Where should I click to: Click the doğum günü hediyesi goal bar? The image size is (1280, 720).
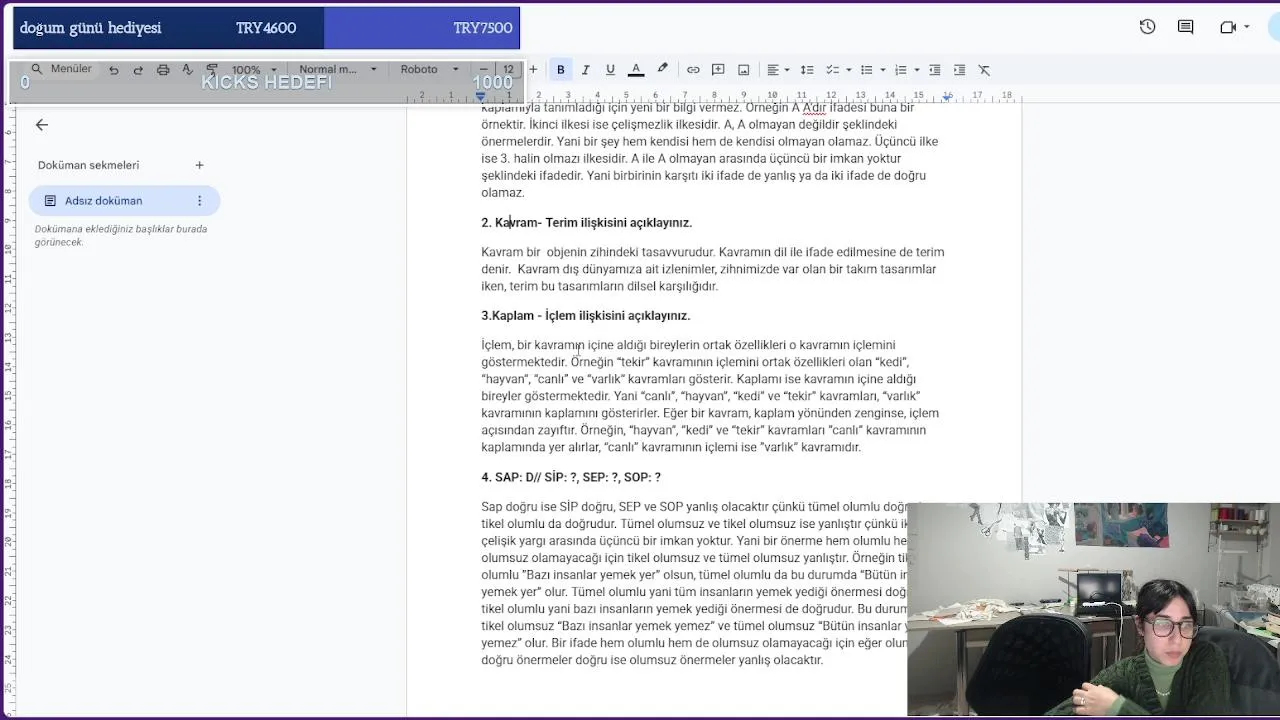click(267, 28)
